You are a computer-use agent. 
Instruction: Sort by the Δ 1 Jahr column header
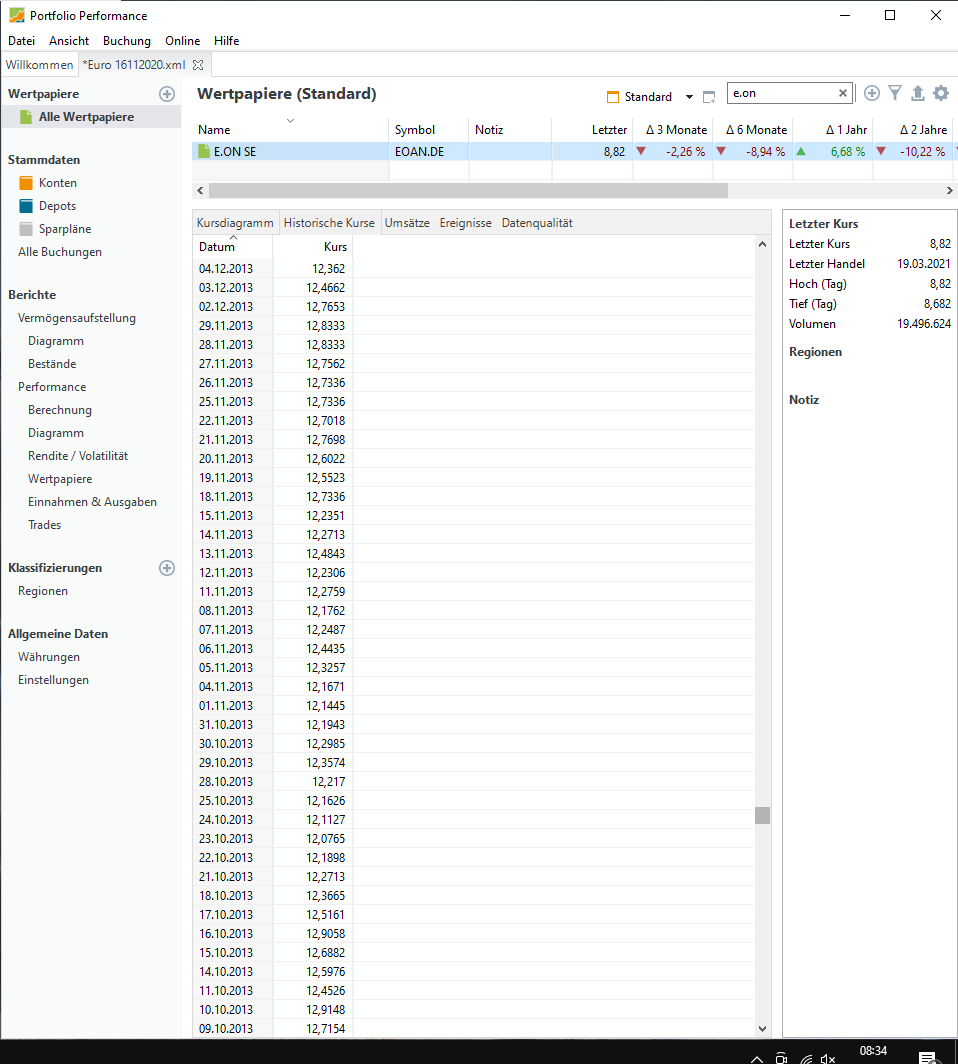pyautogui.click(x=833, y=130)
